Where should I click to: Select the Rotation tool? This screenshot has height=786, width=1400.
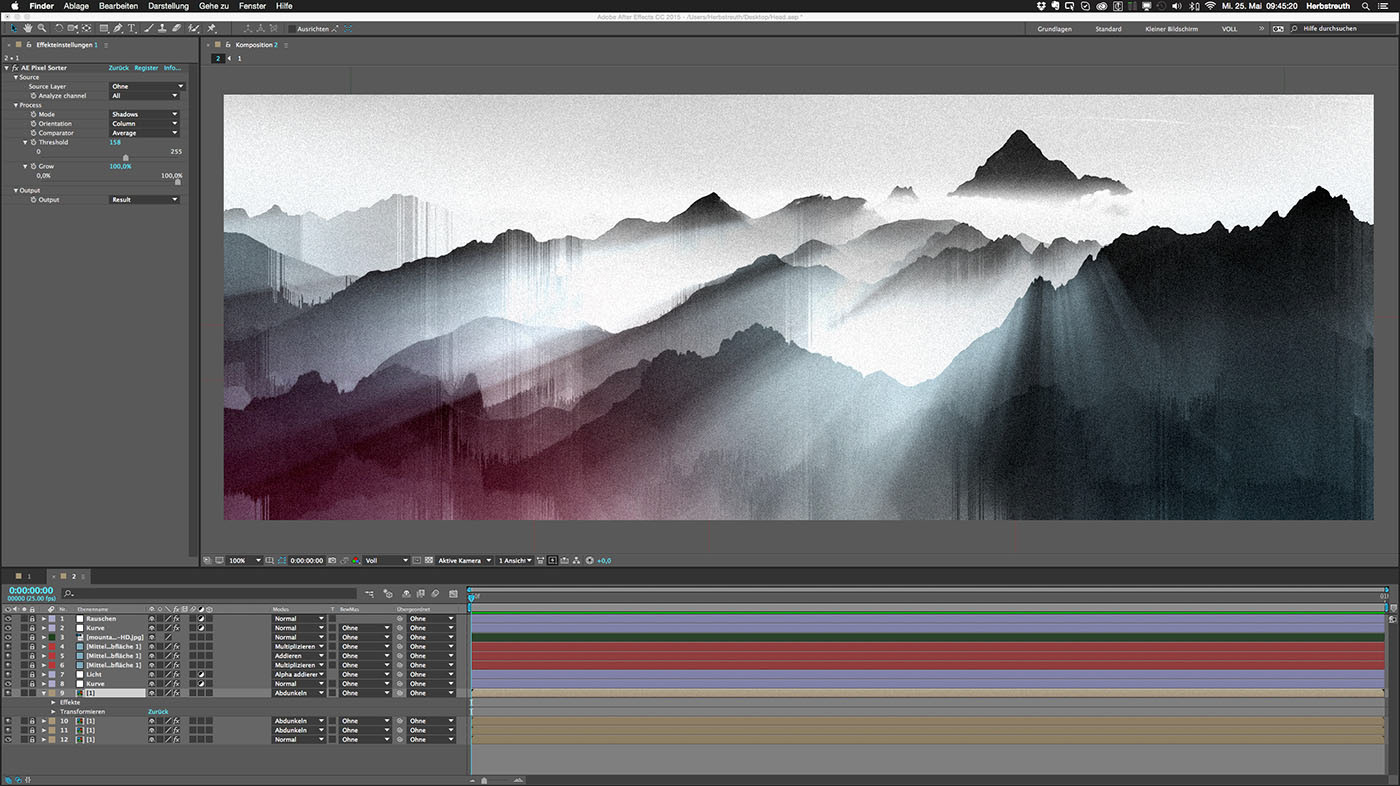pos(59,29)
